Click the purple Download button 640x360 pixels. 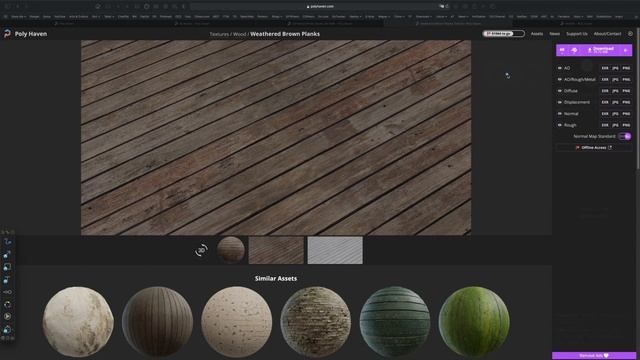pyautogui.click(x=600, y=50)
